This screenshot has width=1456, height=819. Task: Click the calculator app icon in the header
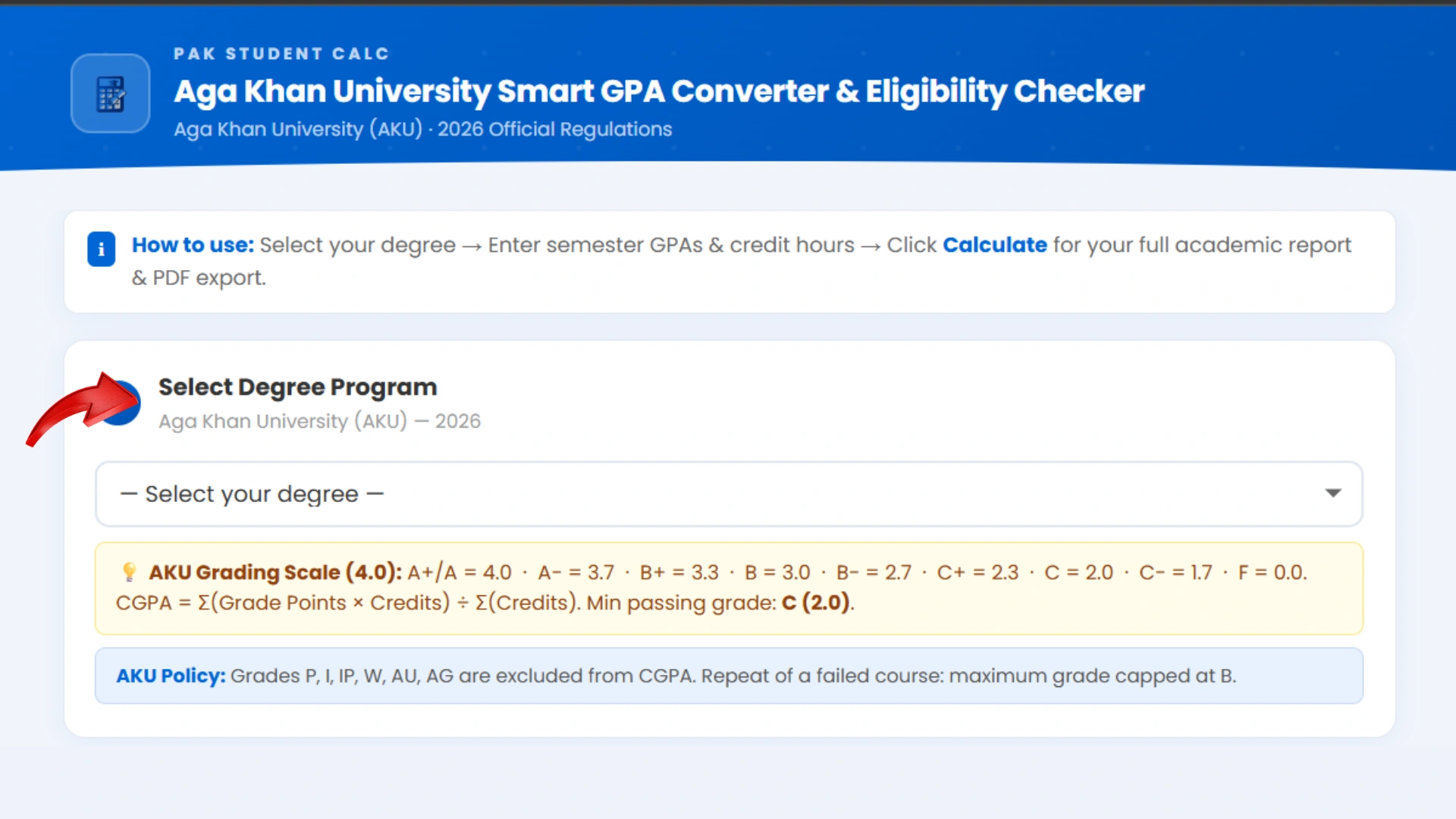coord(110,93)
